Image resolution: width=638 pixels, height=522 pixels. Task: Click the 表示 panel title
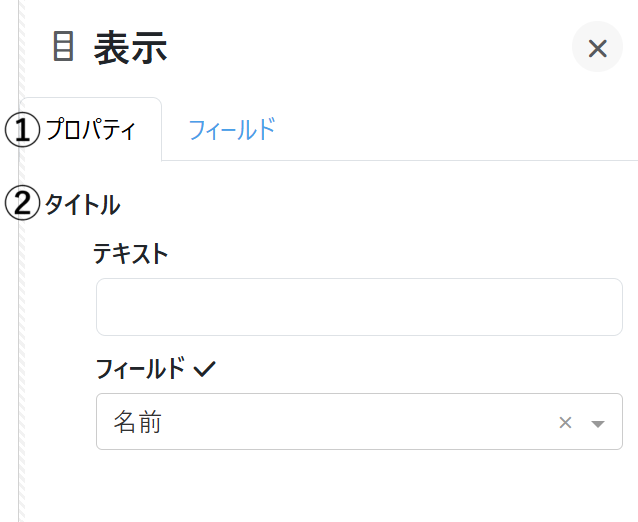point(130,48)
